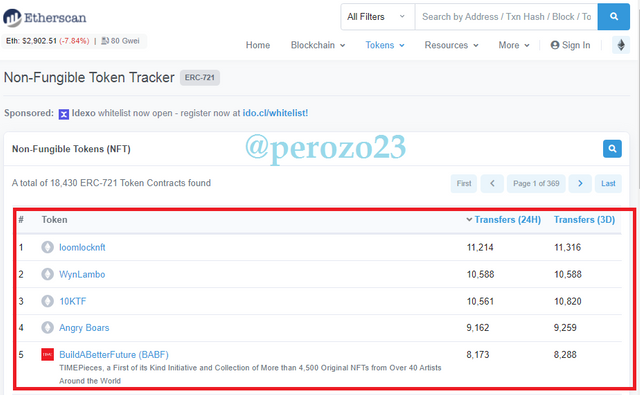Image resolution: width=640 pixels, height=395 pixels.
Task: Open the Ethereum network icon button
Action: 621,45
